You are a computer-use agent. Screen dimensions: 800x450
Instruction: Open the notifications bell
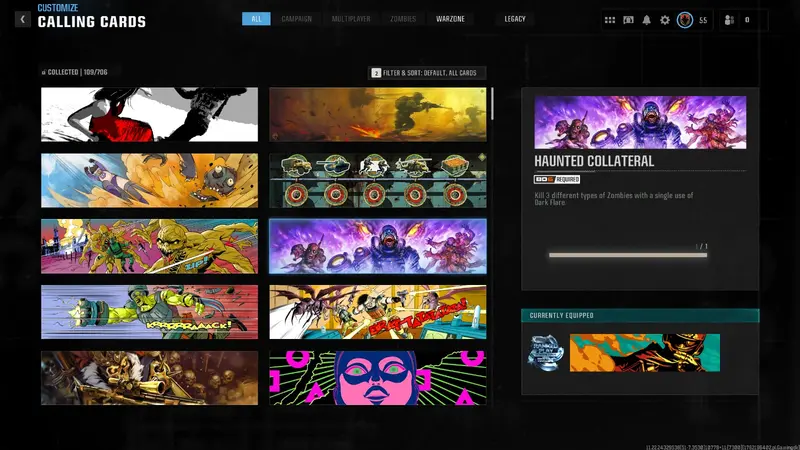point(646,19)
